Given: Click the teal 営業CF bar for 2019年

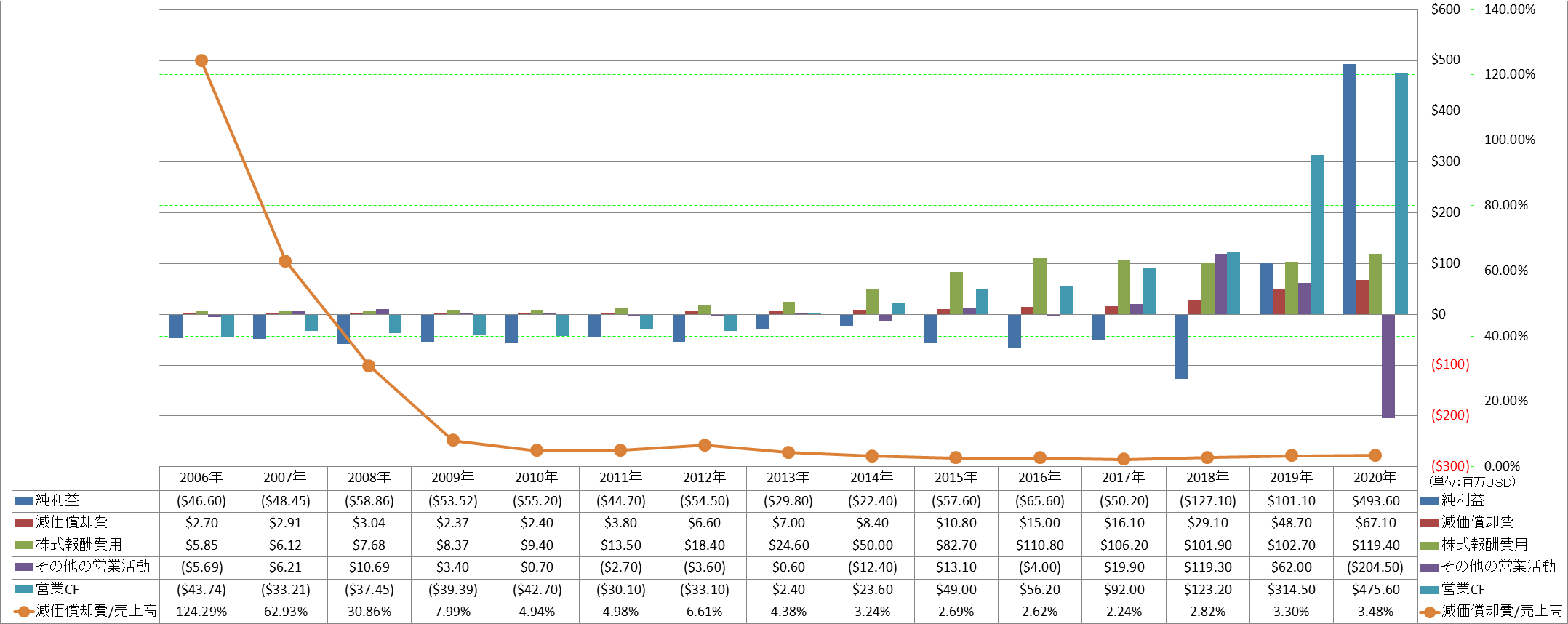Looking at the screenshot, I should click(1317, 234).
